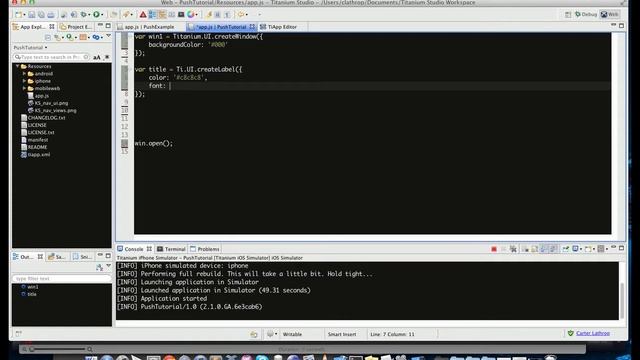Switch to Web perspective
640x360 pixels.
[x=610, y=15]
